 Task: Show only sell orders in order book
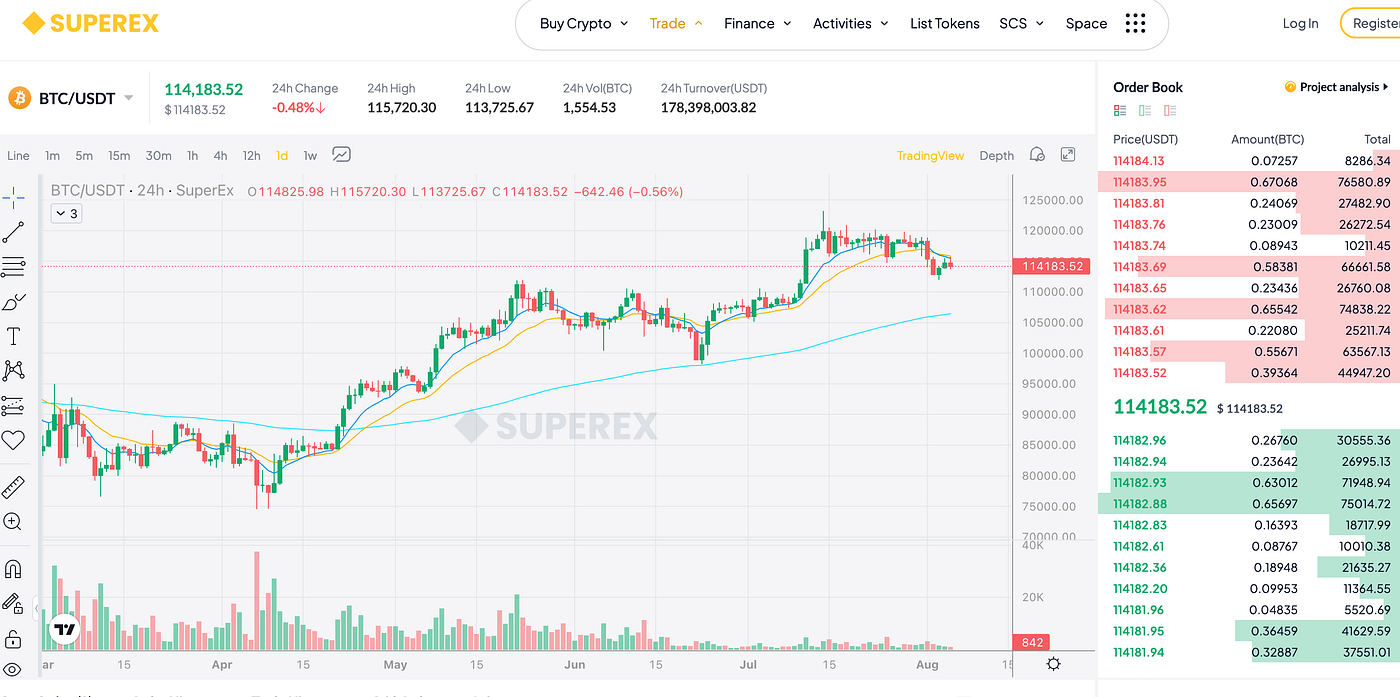tap(1170, 111)
